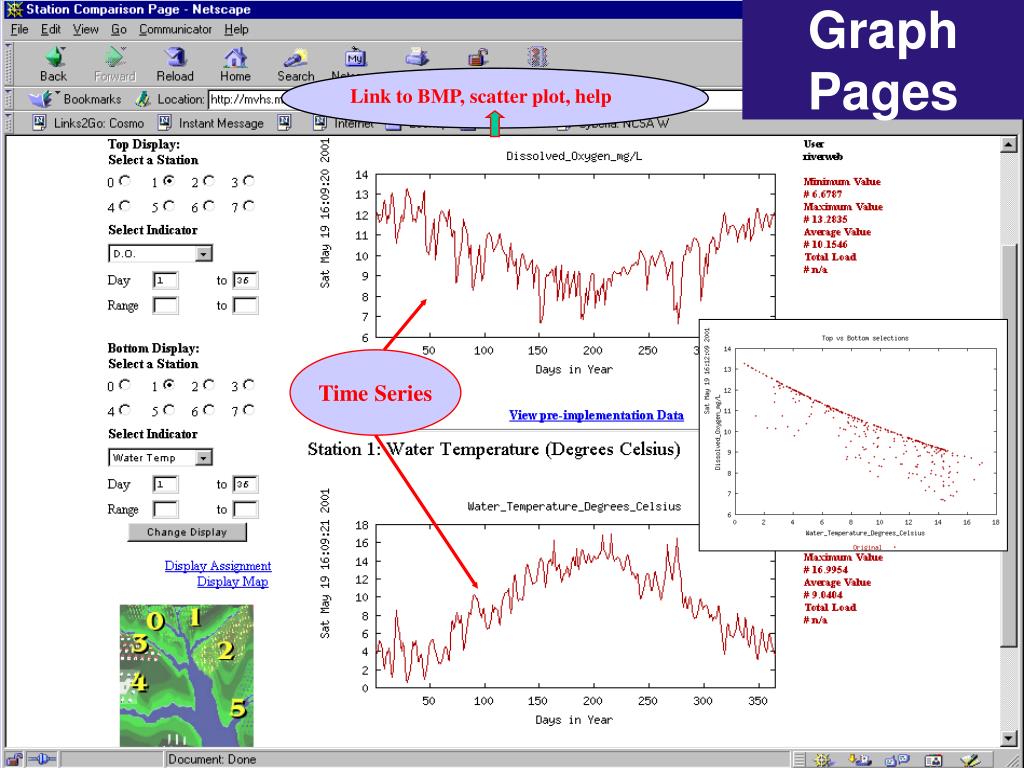Open the Instant Message personal toolbar bookmark
The height and width of the screenshot is (768, 1024).
tap(211, 123)
